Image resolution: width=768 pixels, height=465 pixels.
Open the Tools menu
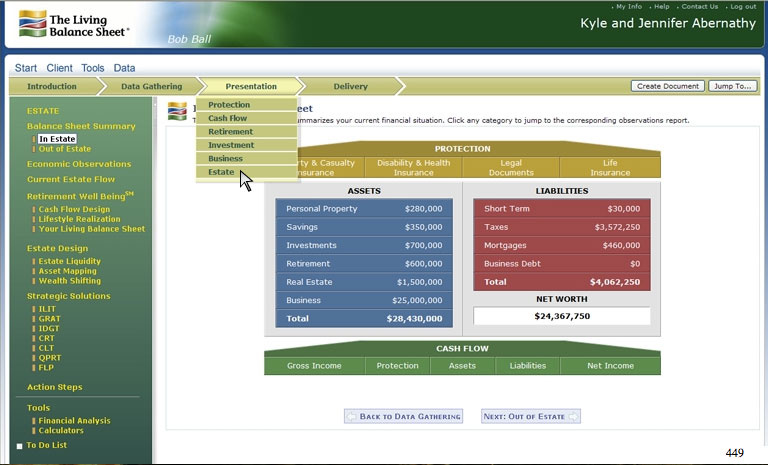[x=93, y=68]
